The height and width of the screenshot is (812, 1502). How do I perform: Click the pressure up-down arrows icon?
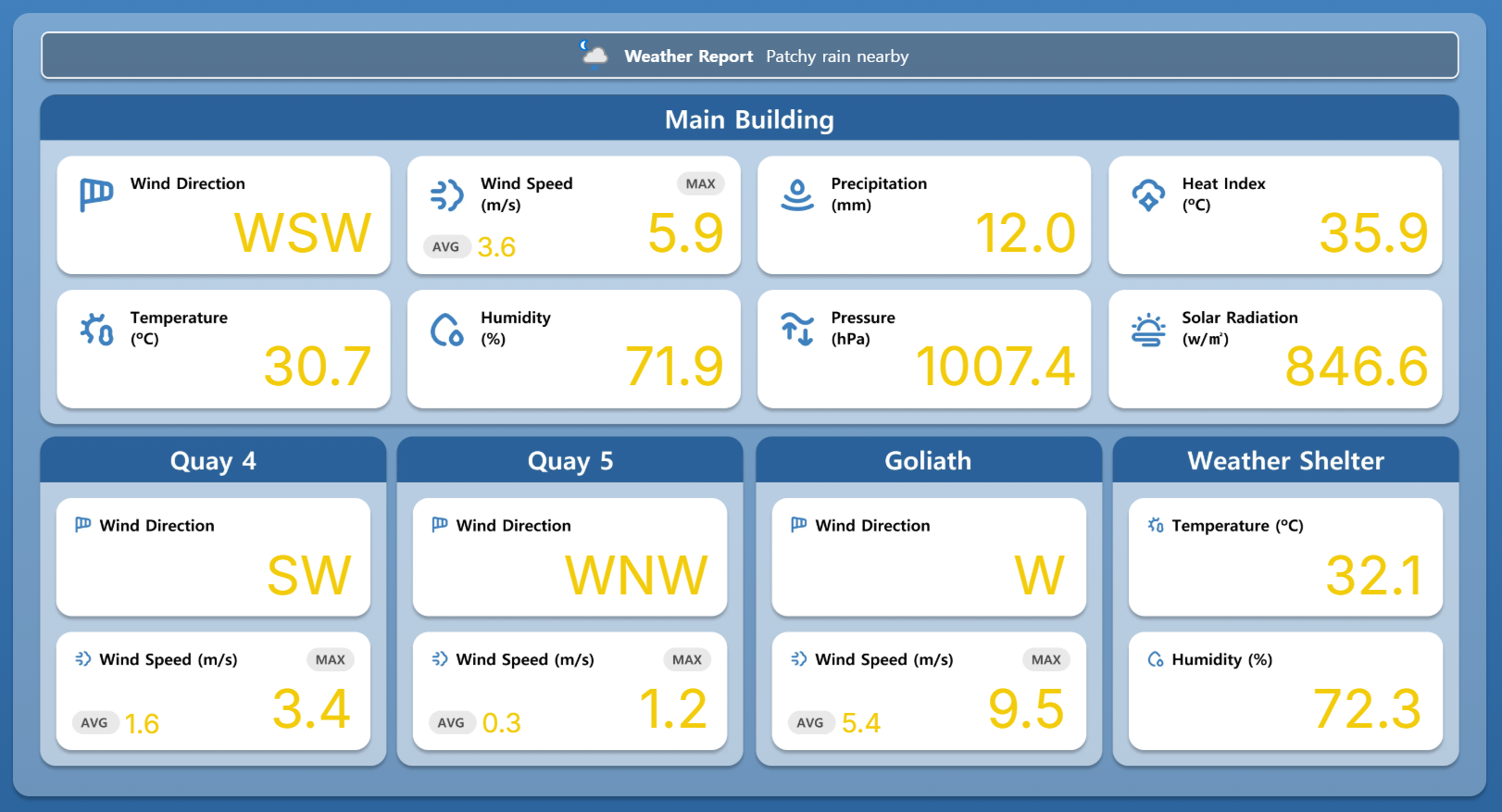tap(796, 328)
